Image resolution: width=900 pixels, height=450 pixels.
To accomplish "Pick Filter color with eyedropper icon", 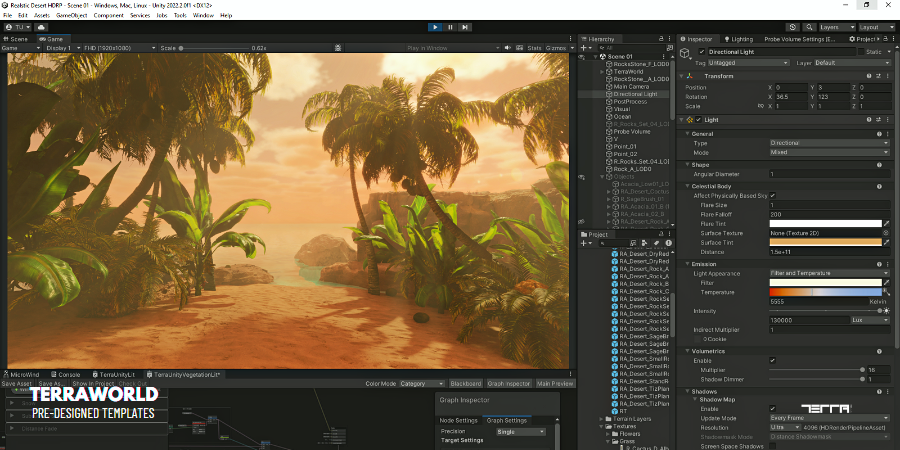I will 886,282.
